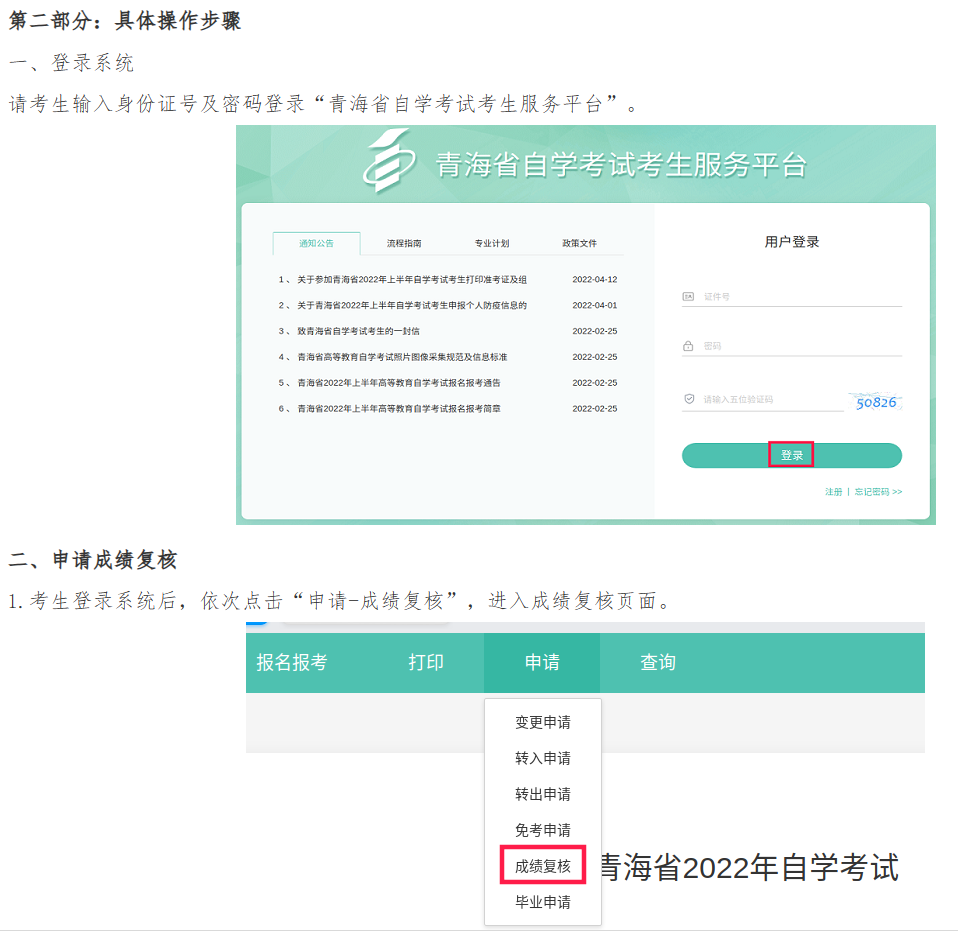Switch to the 流程指南 tab
This screenshot has width=958, height=931.
pos(405,242)
